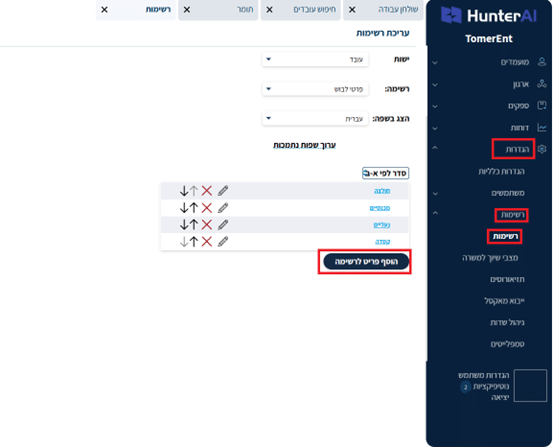Move the third list row down with its arrow

pyautogui.click(x=184, y=225)
